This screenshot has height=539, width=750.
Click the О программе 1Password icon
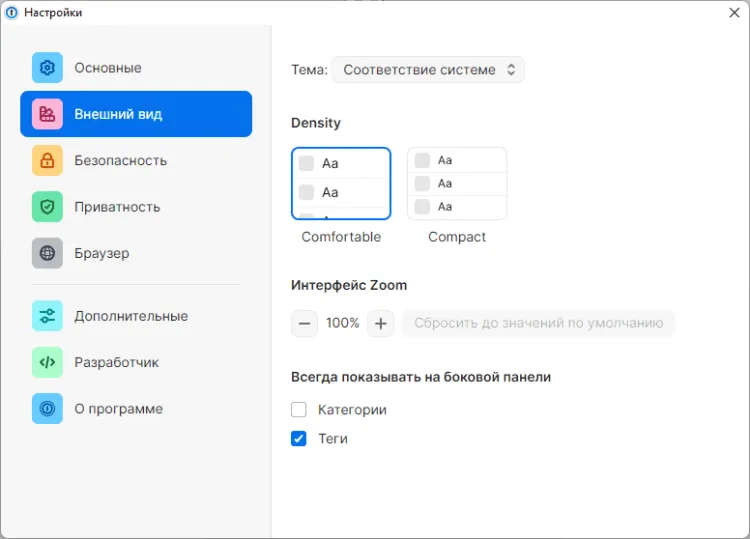coord(47,409)
